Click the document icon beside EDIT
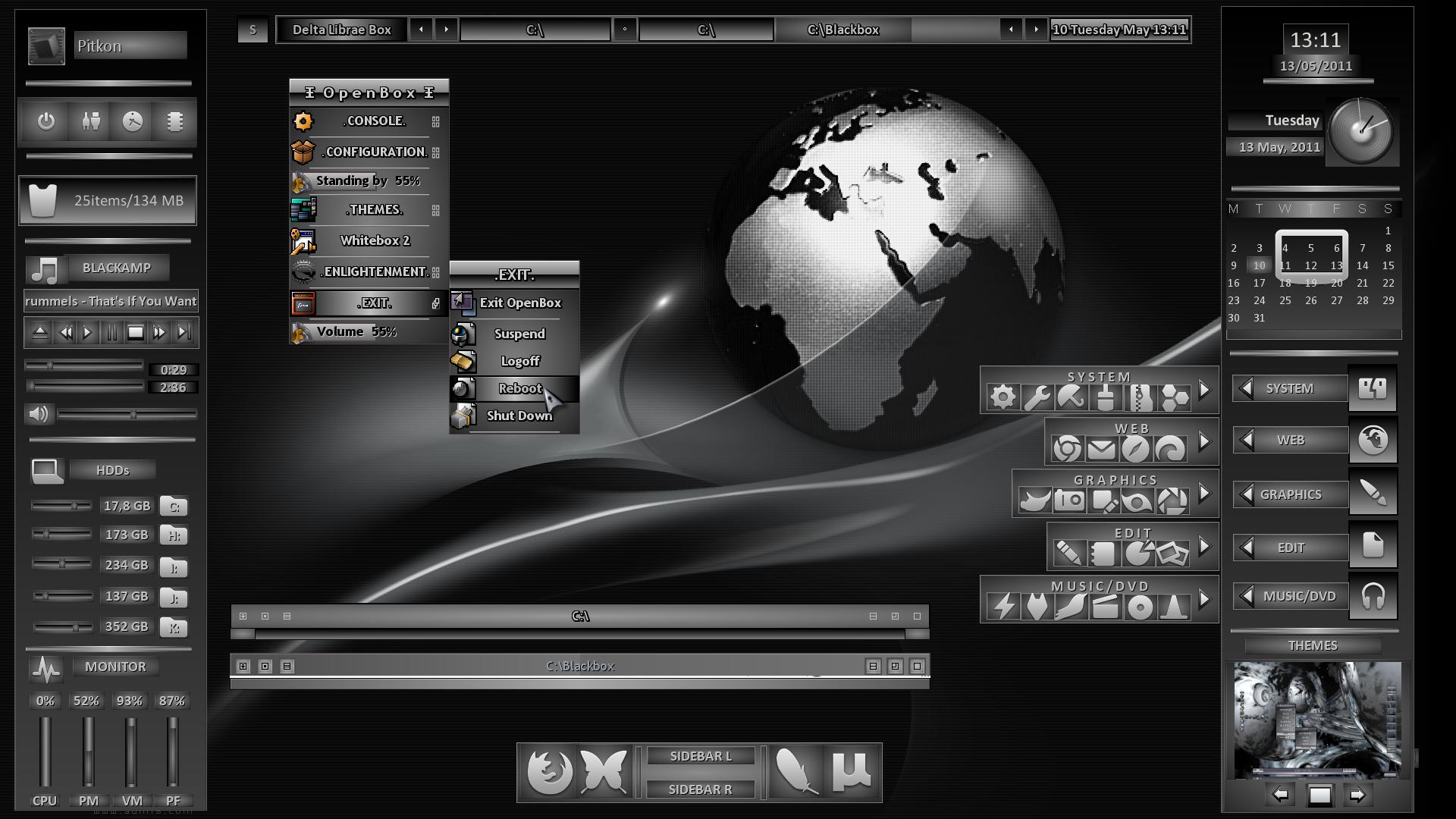The height and width of the screenshot is (819, 1456). 1373,544
